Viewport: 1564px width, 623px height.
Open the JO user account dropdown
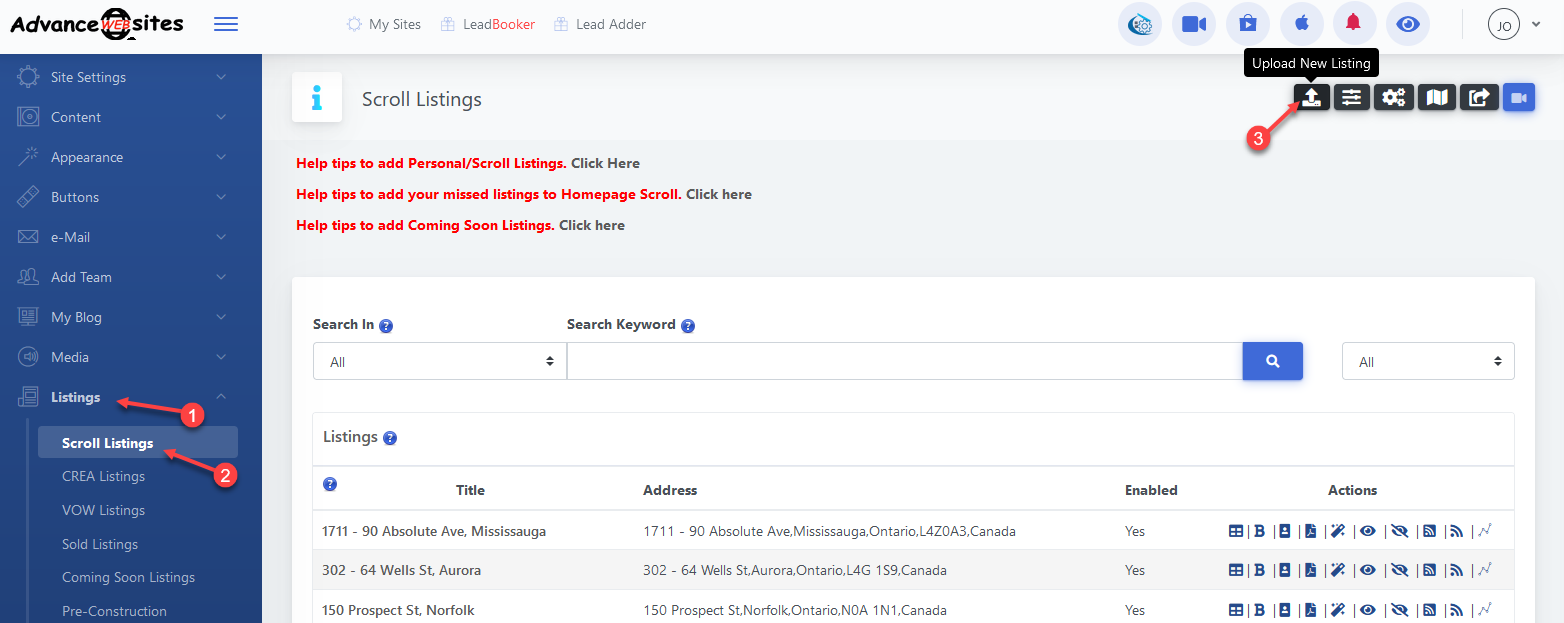coord(1515,24)
